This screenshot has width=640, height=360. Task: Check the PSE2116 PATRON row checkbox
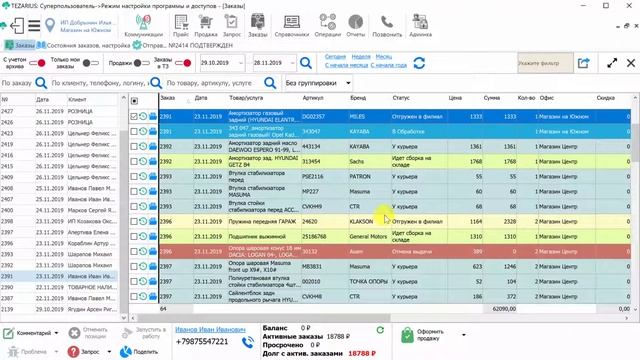[134, 176]
